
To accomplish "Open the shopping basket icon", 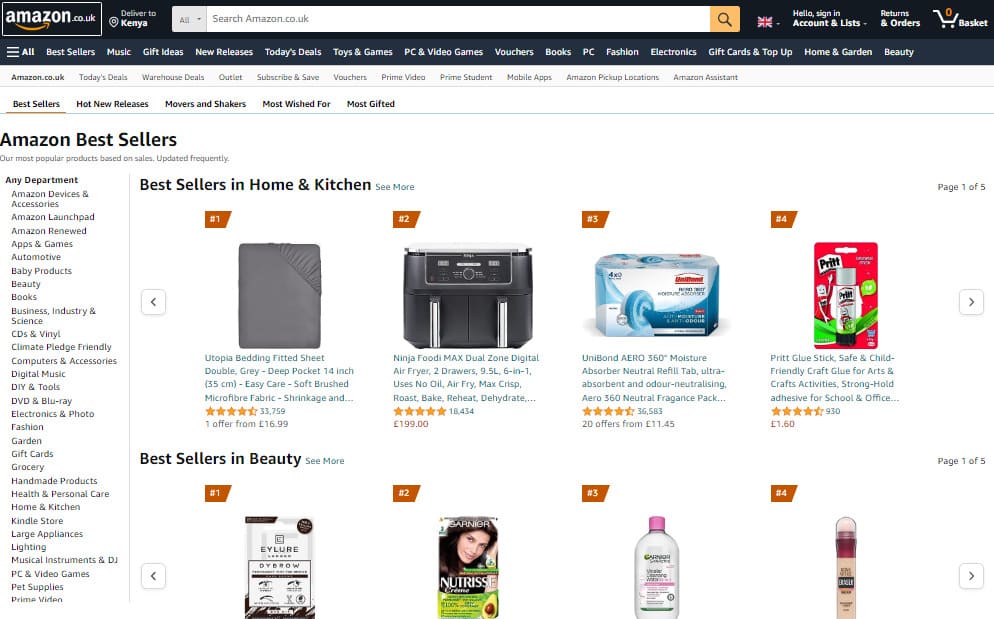I will 960,18.
